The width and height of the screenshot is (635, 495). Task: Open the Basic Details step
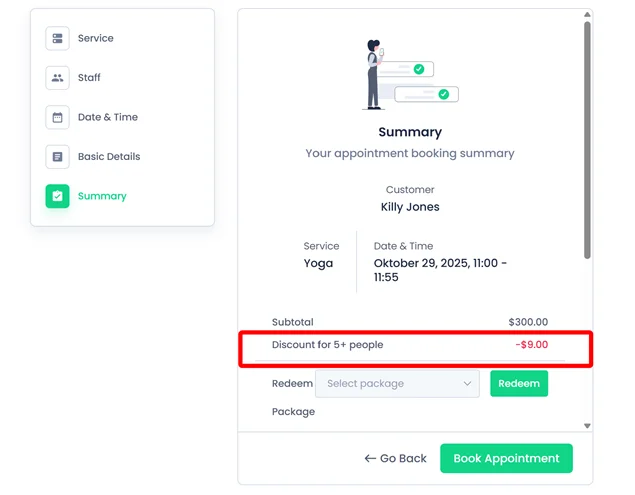pyautogui.click(x=109, y=157)
